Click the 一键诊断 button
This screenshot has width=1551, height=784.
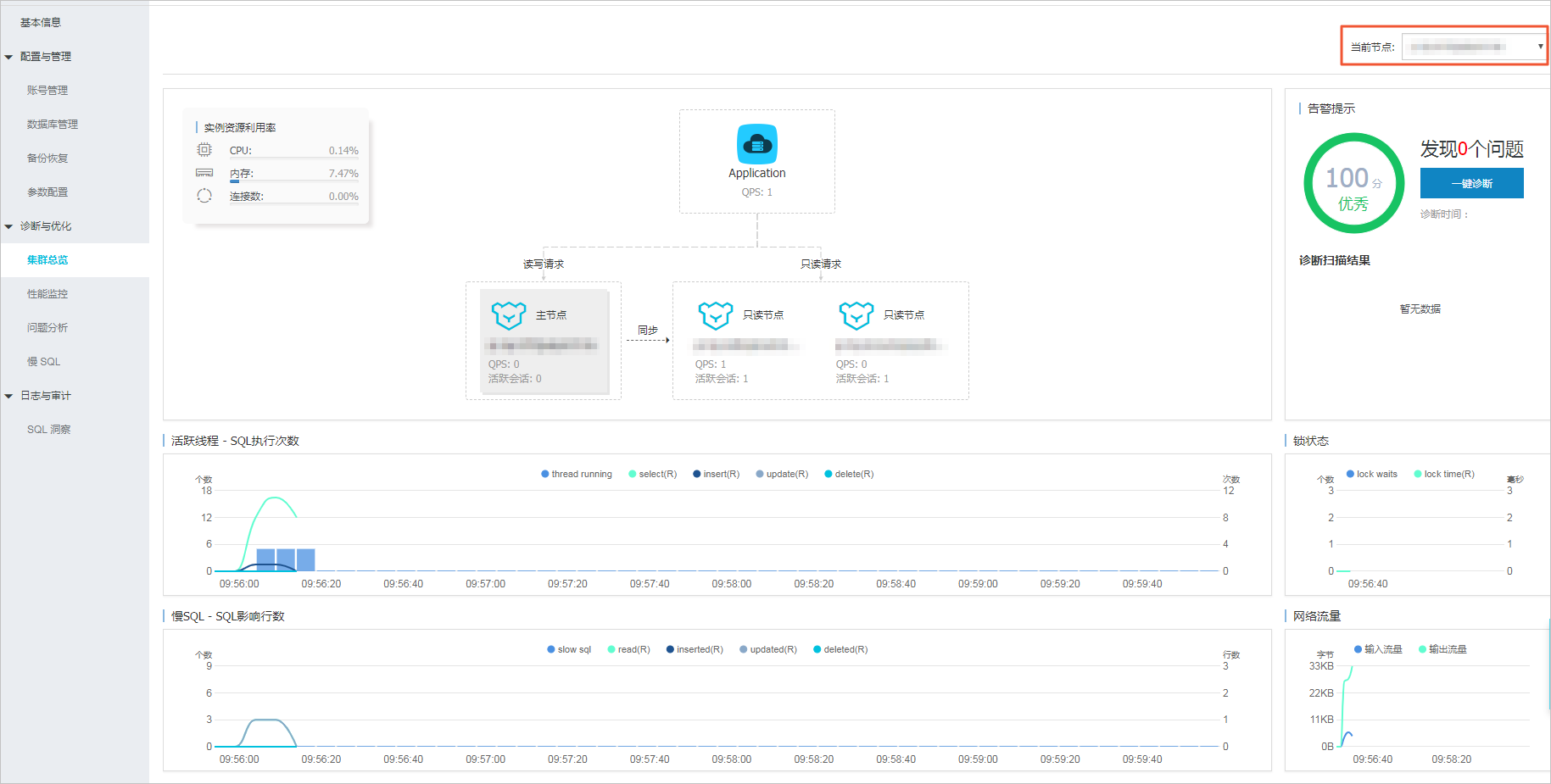pyautogui.click(x=1471, y=183)
